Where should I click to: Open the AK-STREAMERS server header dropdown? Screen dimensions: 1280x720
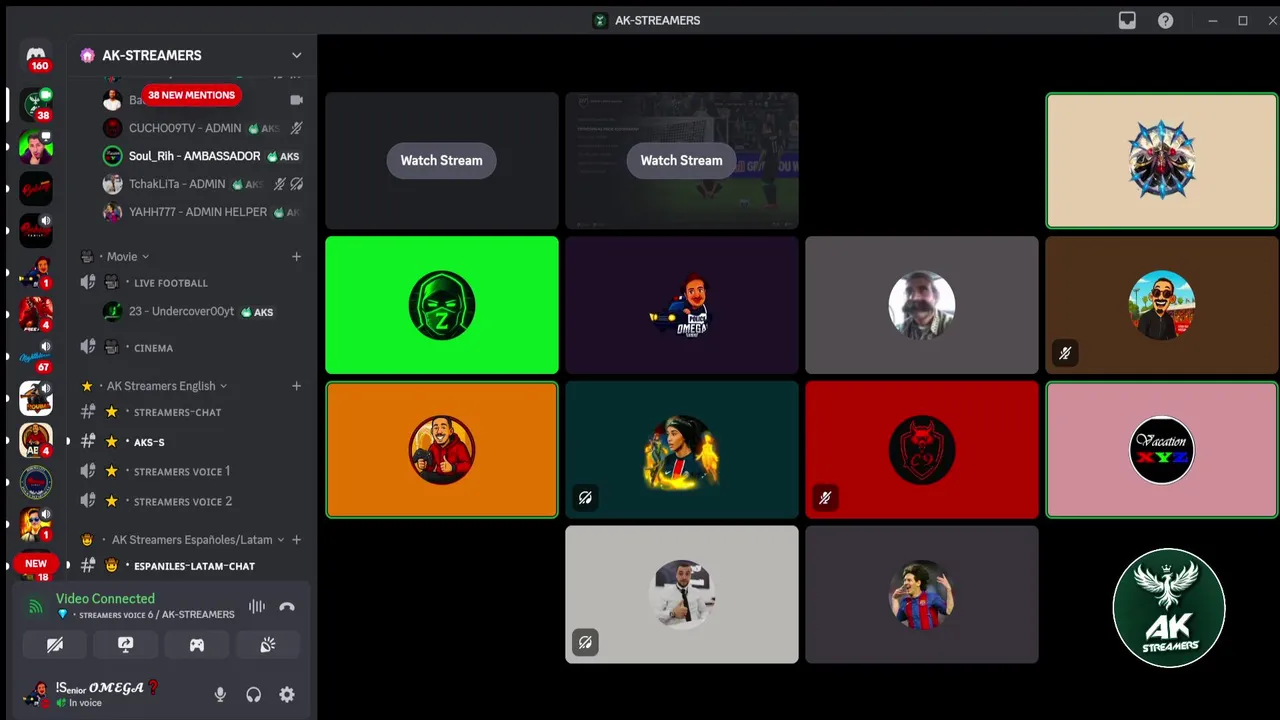[192, 55]
